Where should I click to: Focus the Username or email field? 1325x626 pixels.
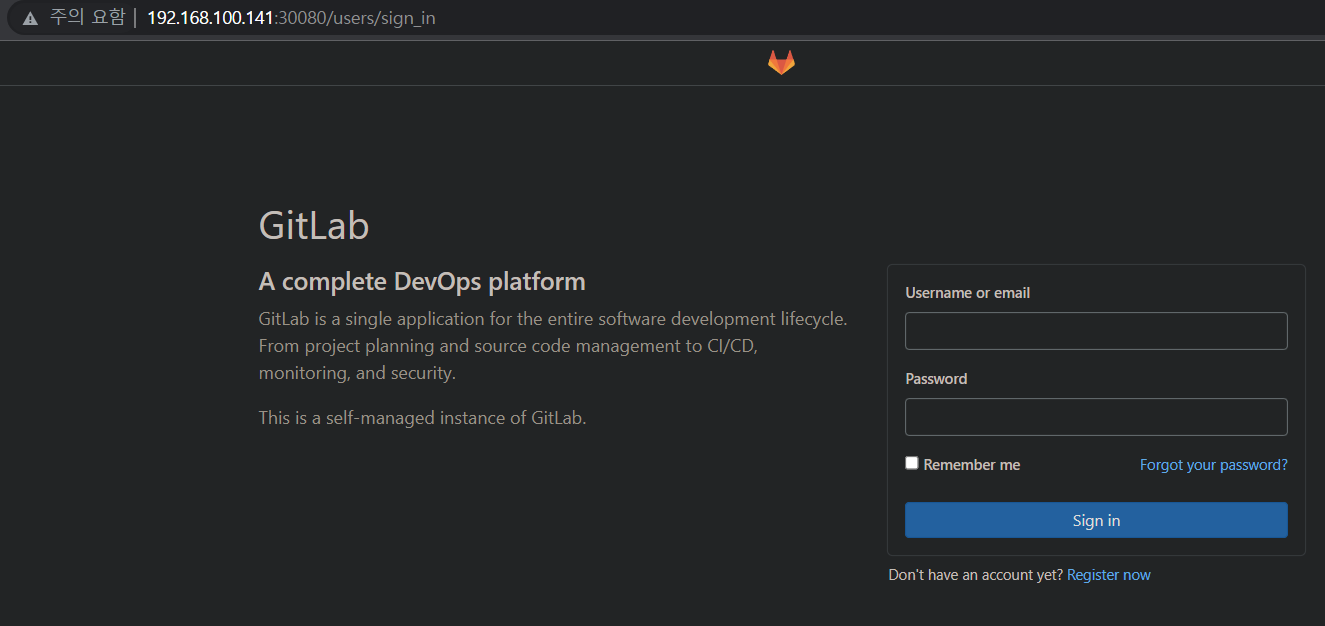coord(1095,331)
